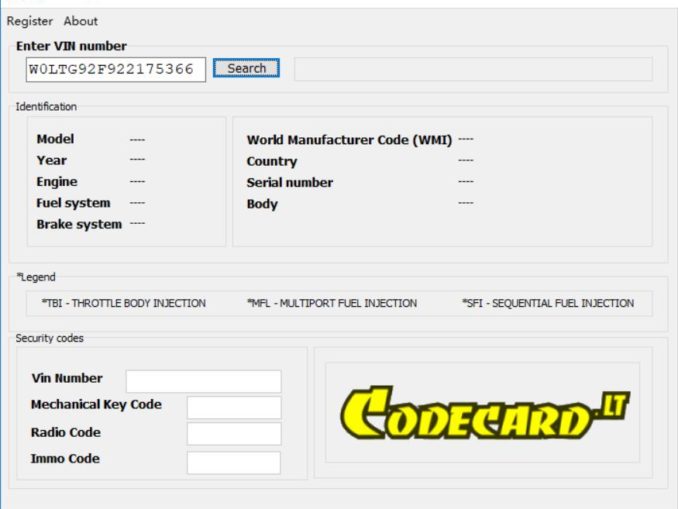The image size is (678, 509).
Task: Select the Radio Code text box
Action: click(233, 434)
